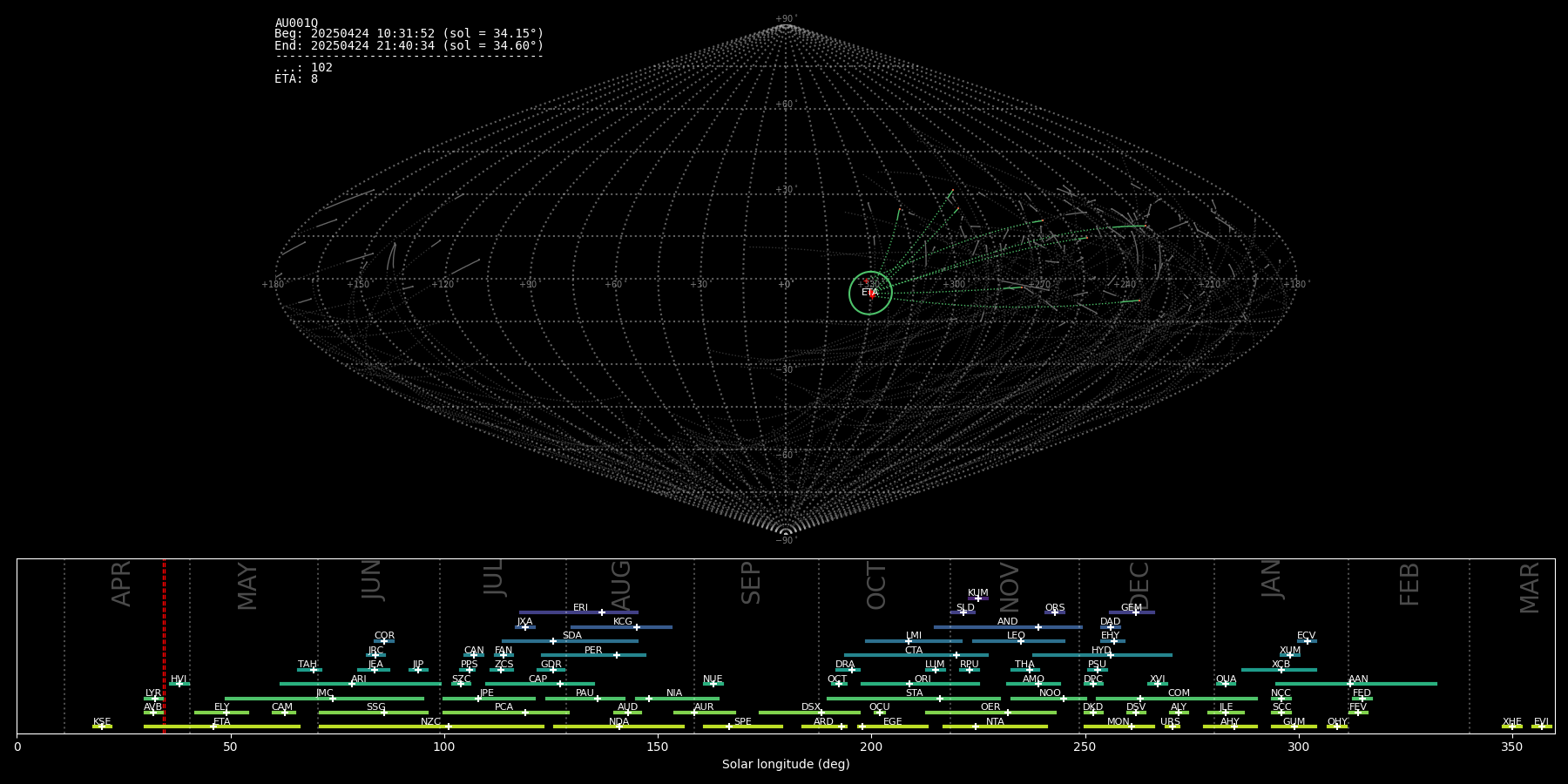Select the AAN shower bar

tap(1356, 684)
